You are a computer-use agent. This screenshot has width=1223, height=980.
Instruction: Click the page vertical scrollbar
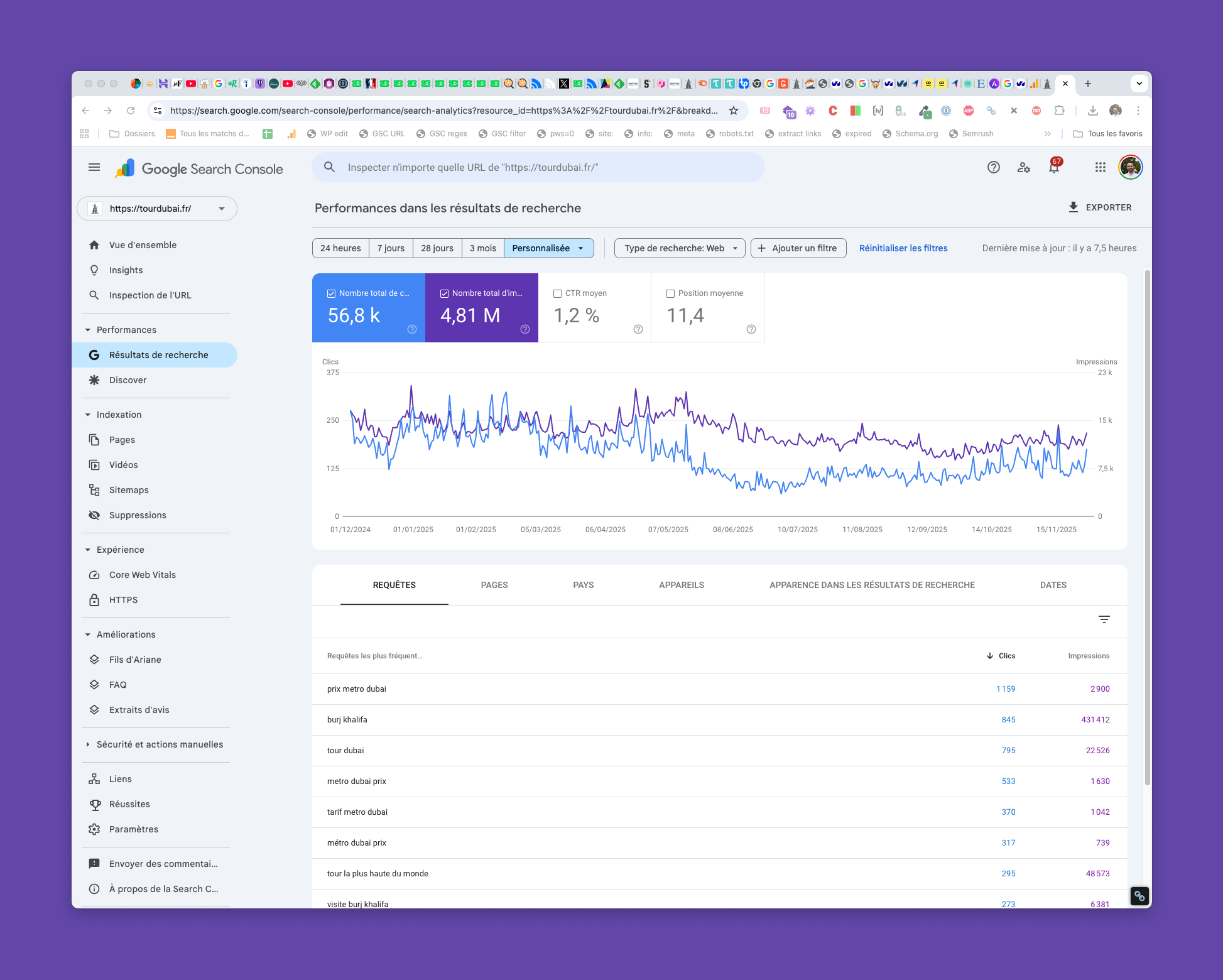tap(1147, 528)
